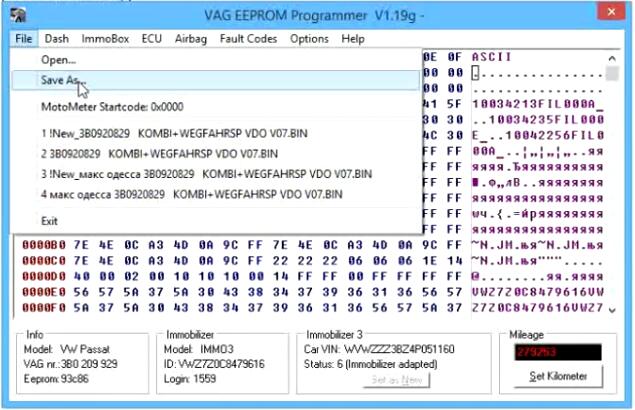Open recent file 1 !New_3B0920829 KOMBI+WEGFAHRSP
The width and height of the screenshot is (635, 410).
click(215, 134)
